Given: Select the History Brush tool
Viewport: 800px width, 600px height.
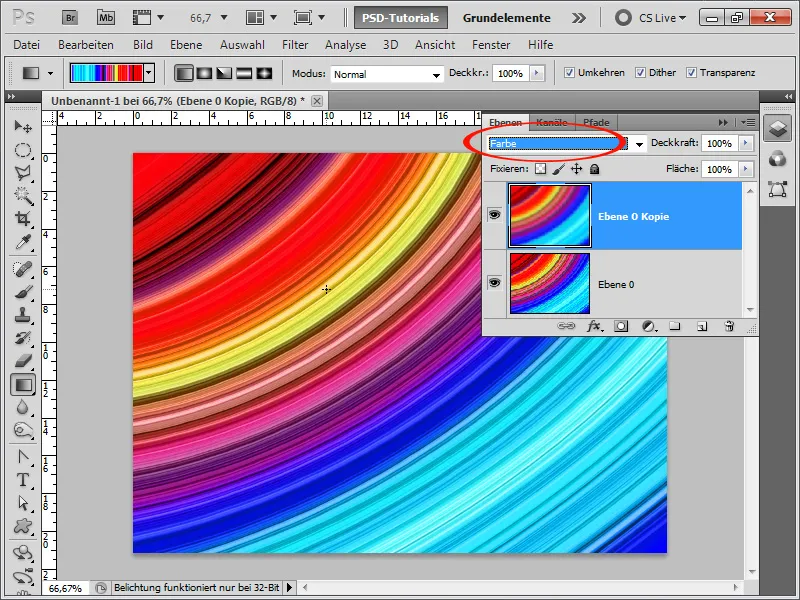Looking at the screenshot, I should (x=23, y=338).
